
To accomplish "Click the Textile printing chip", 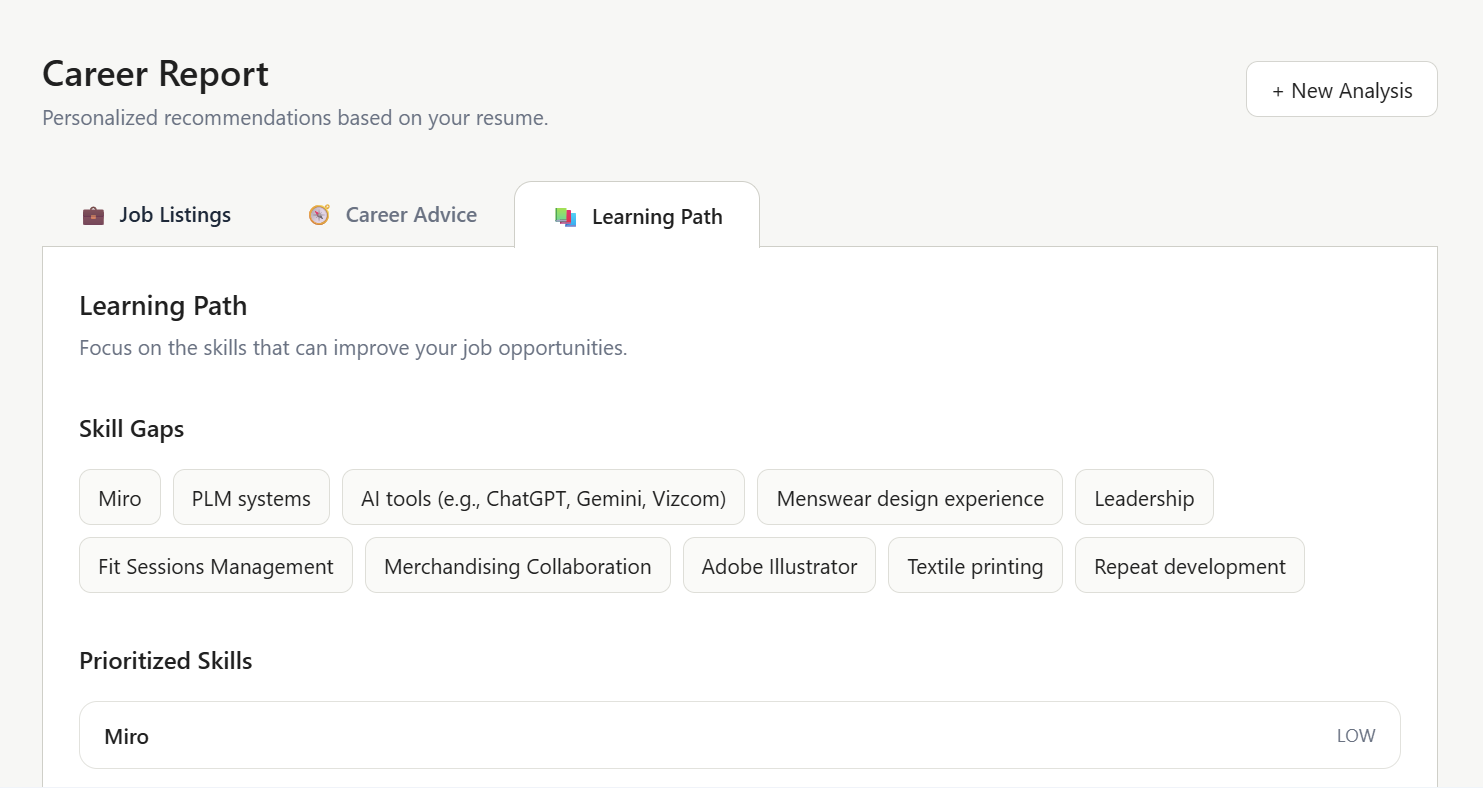I will [x=975, y=566].
